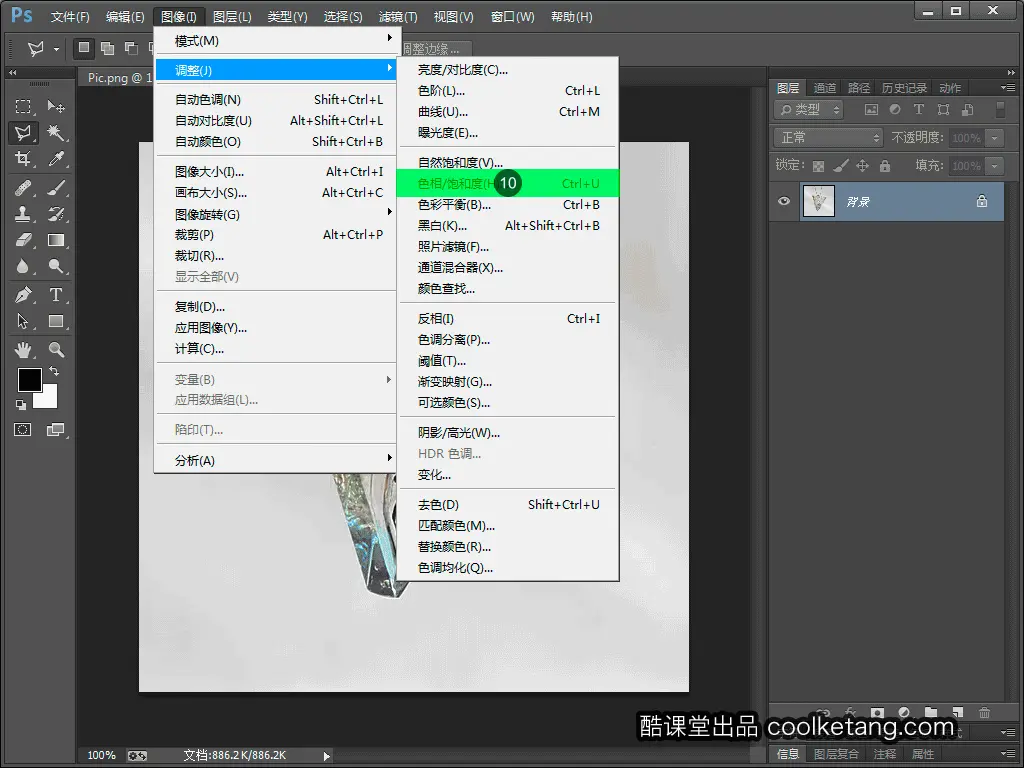Click add to selection mode button
This screenshot has width=1024, height=768.
(x=108, y=48)
